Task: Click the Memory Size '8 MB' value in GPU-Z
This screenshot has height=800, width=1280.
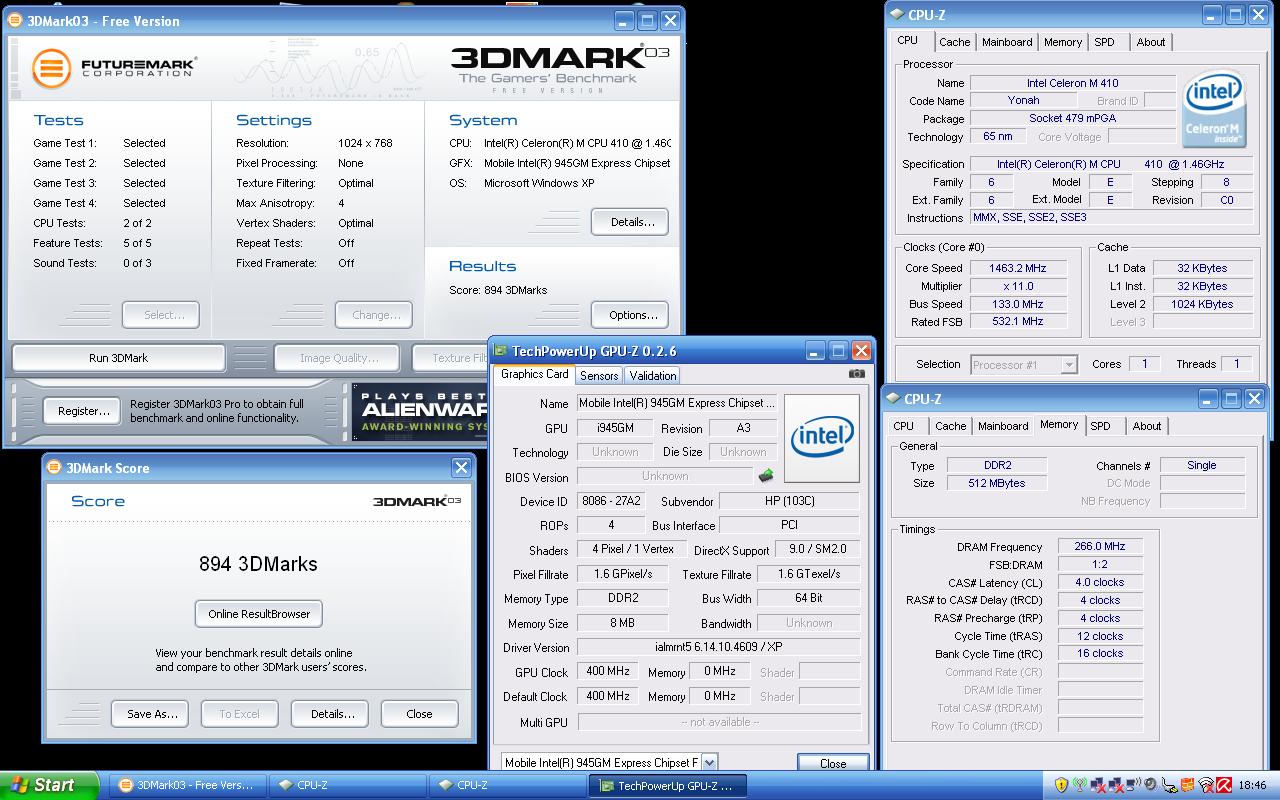Action: coord(622,622)
